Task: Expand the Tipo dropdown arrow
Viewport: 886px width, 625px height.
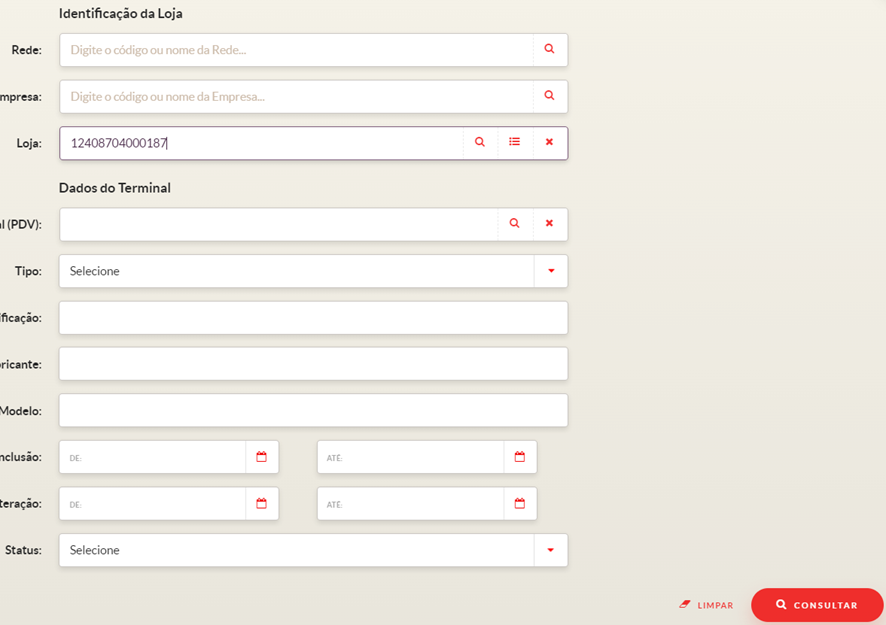Action: point(551,271)
